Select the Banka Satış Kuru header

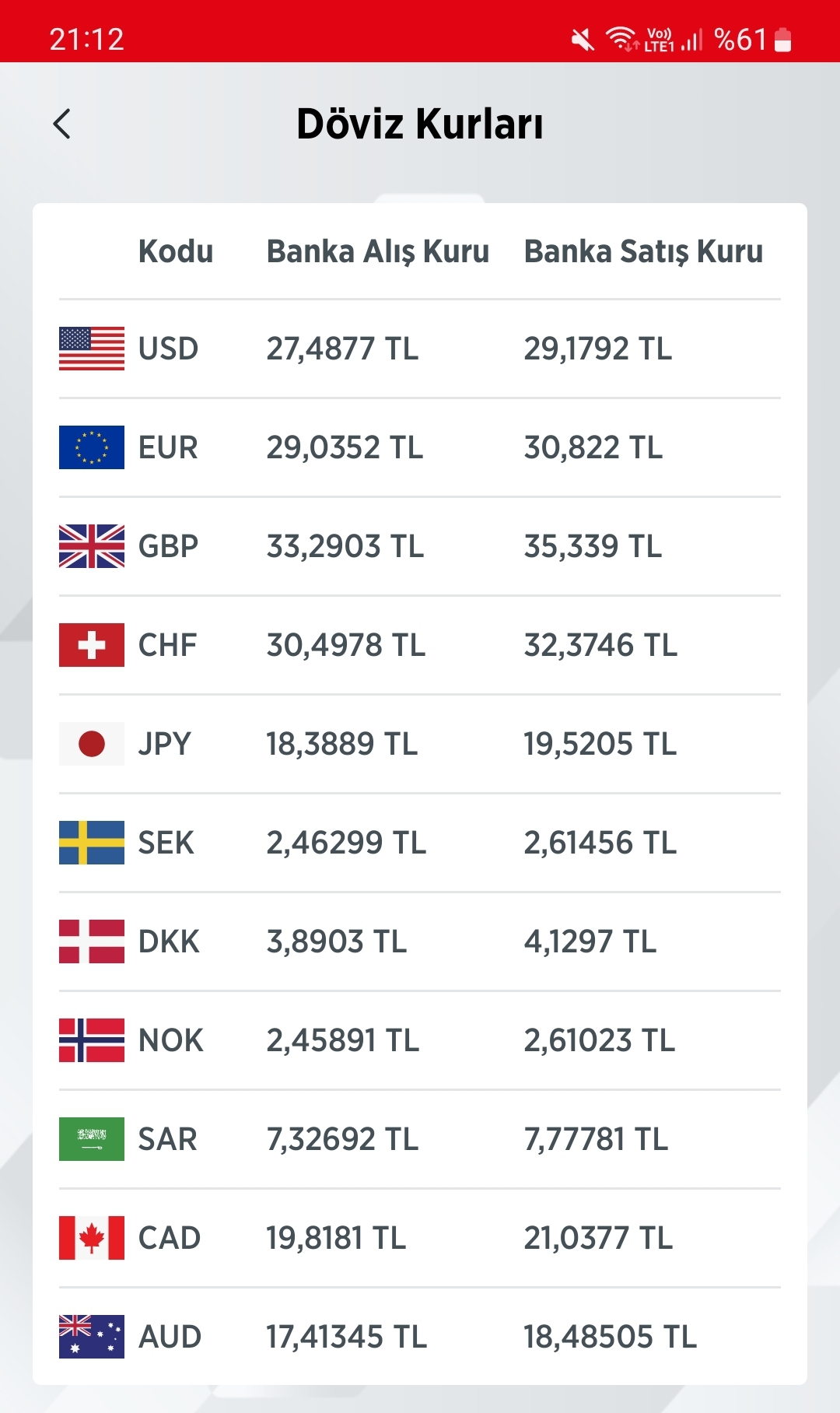(643, 251)
